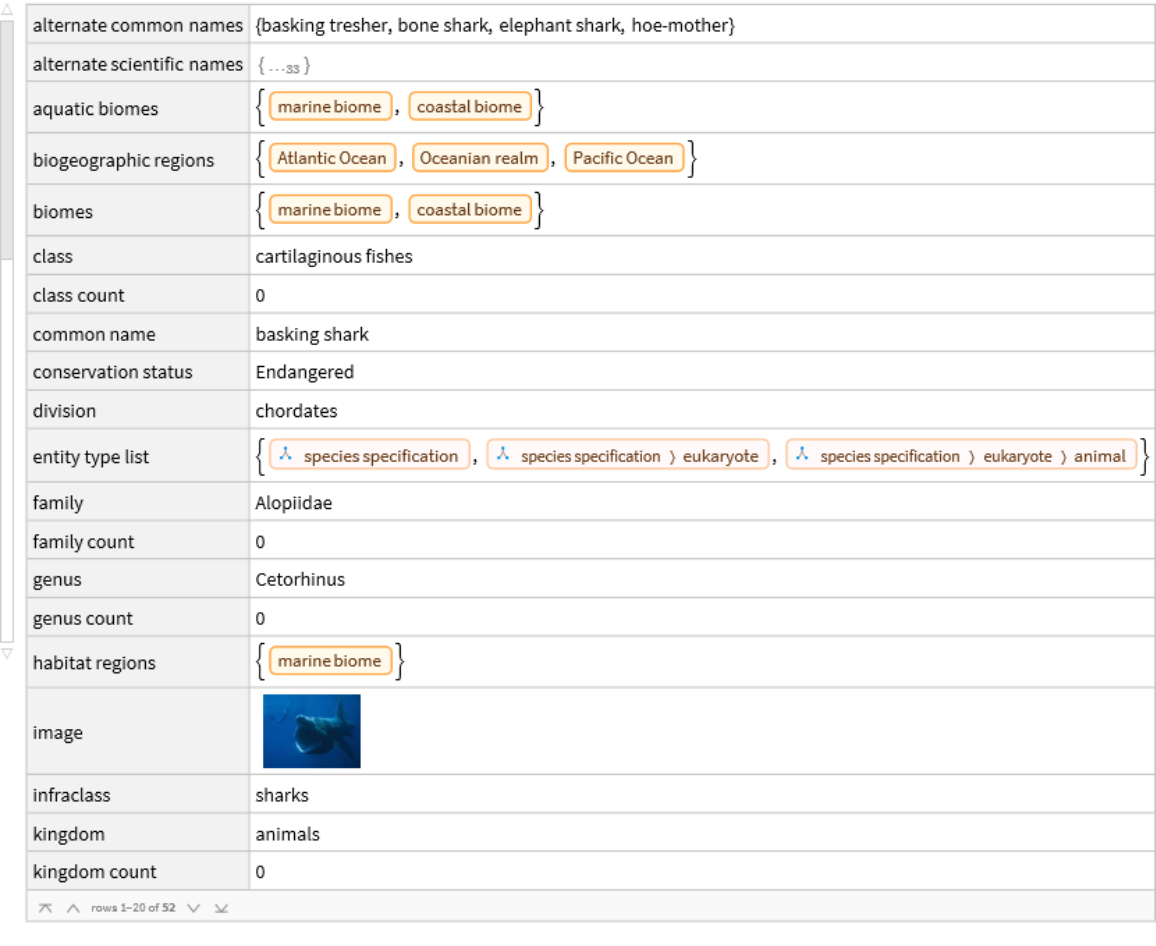Viewport: 1156px width, 946px height.
Task: Click the Atlantic Ocean entity
Action: tap(331, 158)
